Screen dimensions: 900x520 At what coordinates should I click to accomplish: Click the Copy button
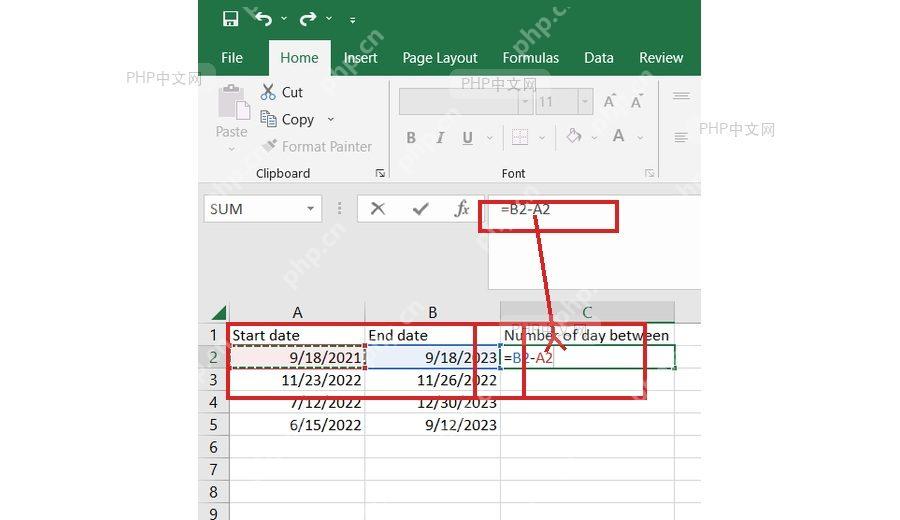tap(288, 119)
